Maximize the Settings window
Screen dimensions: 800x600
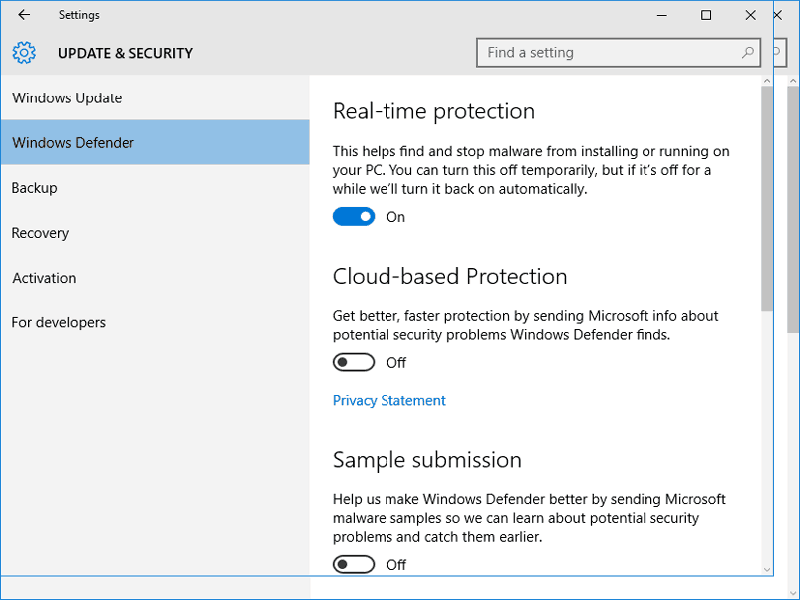tap(705, 15)
